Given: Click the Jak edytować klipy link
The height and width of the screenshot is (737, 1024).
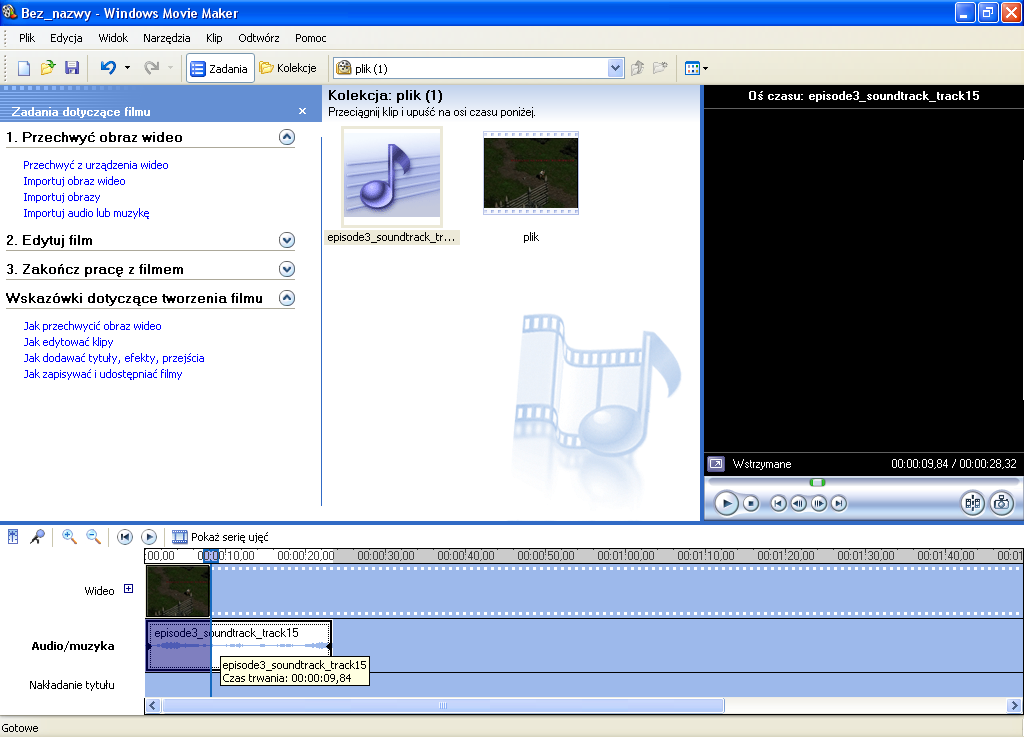Looking at the screenshot, I should pos(68,342).
